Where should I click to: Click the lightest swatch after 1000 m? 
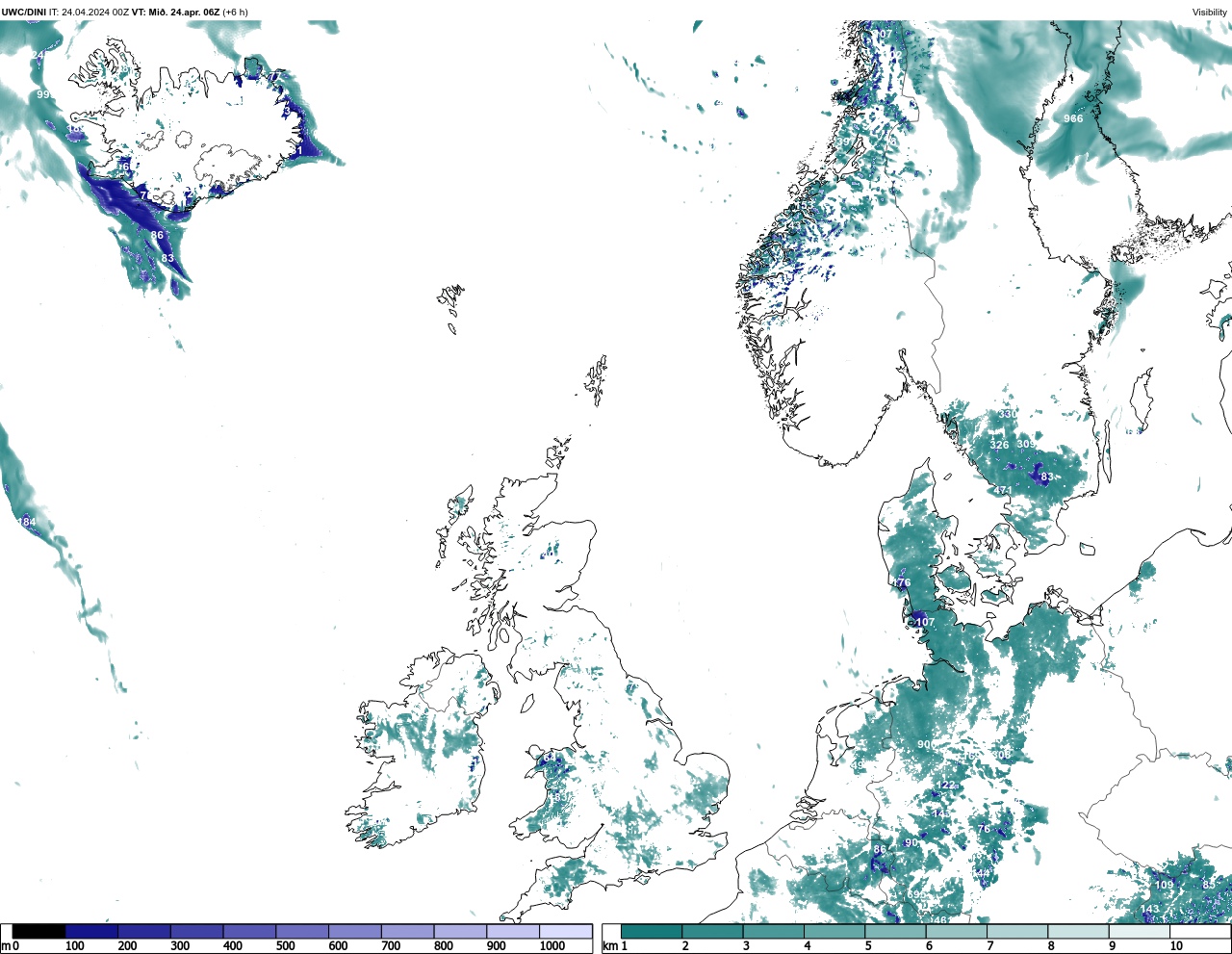tap(565, 932)
